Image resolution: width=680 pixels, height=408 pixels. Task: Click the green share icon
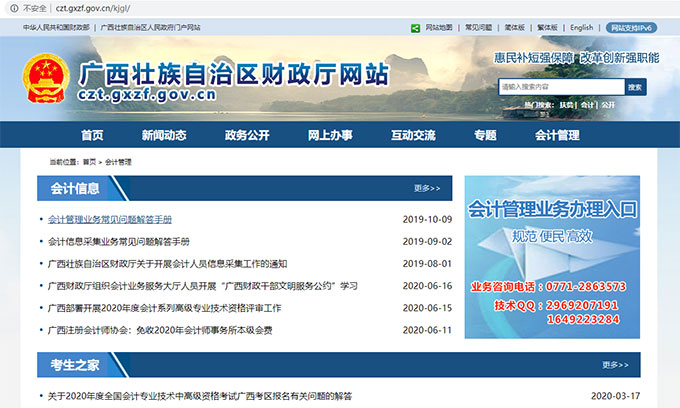pyautogui.click(x=416, y=28)
